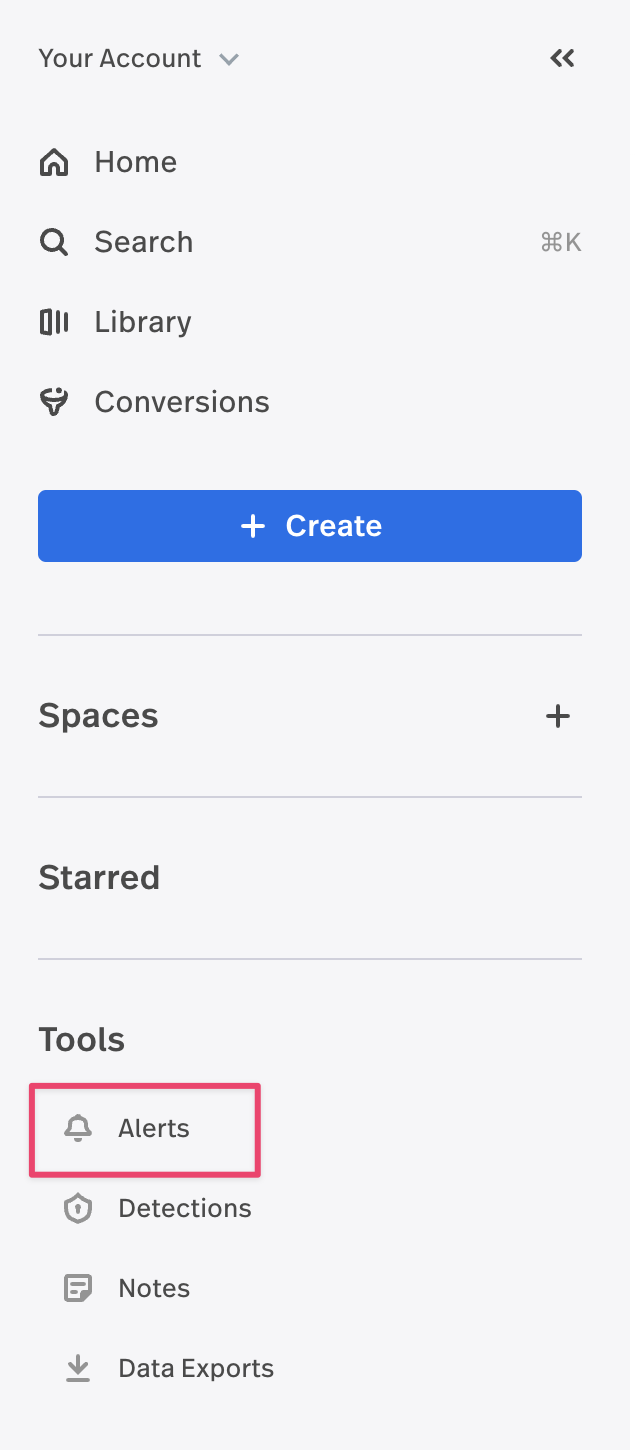Viewport: 636px width, 1450px height.
Task: Open Data Exports link
Action: click(196, 1368)
